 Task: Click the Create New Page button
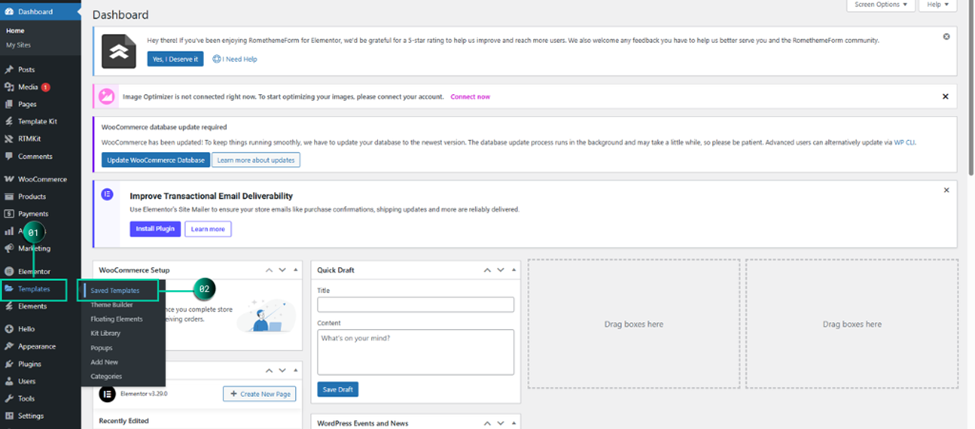[260, 394]
